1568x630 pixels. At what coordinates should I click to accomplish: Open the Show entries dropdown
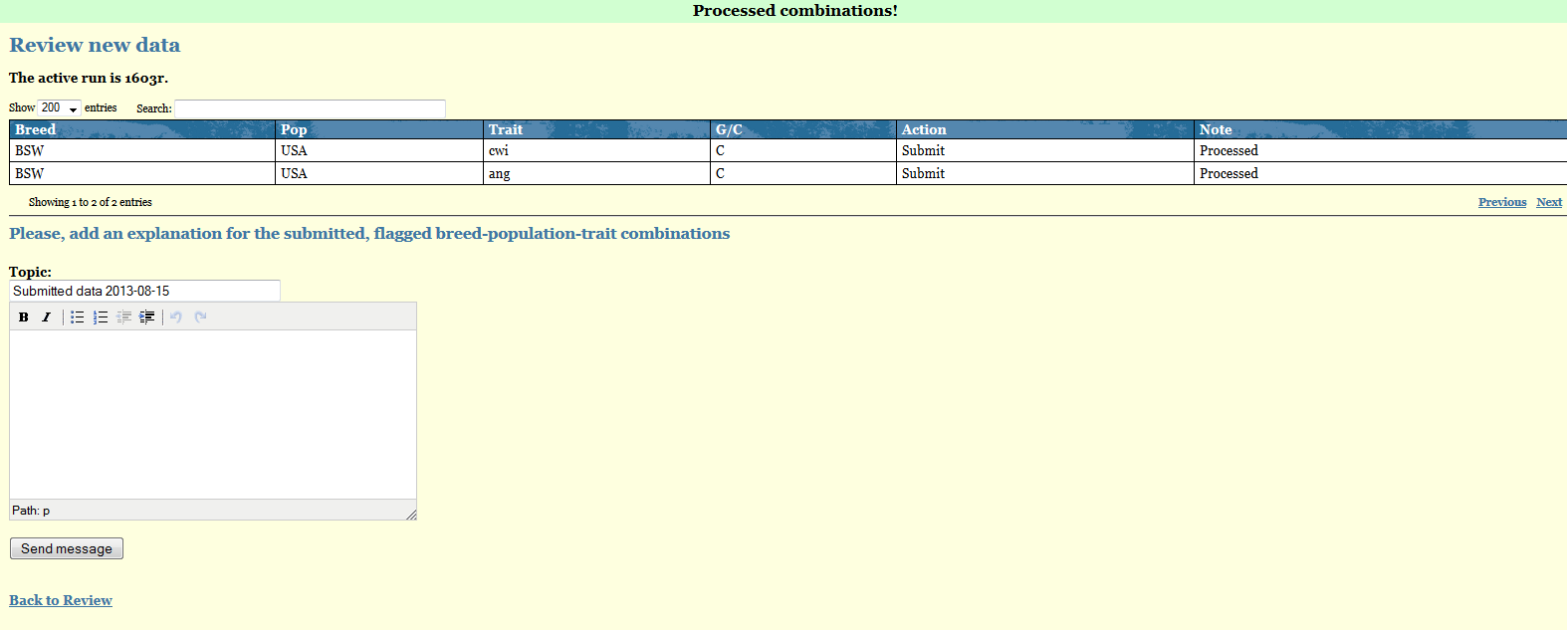(60, 108)
